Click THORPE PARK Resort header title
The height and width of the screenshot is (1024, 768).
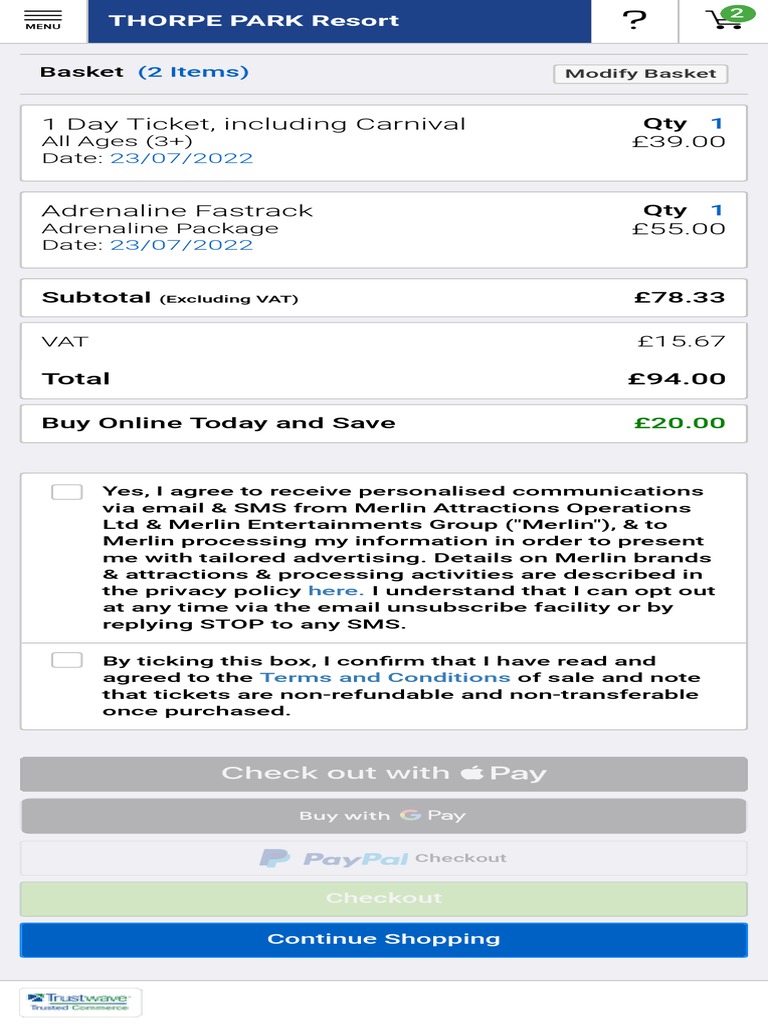coord(253,20)
